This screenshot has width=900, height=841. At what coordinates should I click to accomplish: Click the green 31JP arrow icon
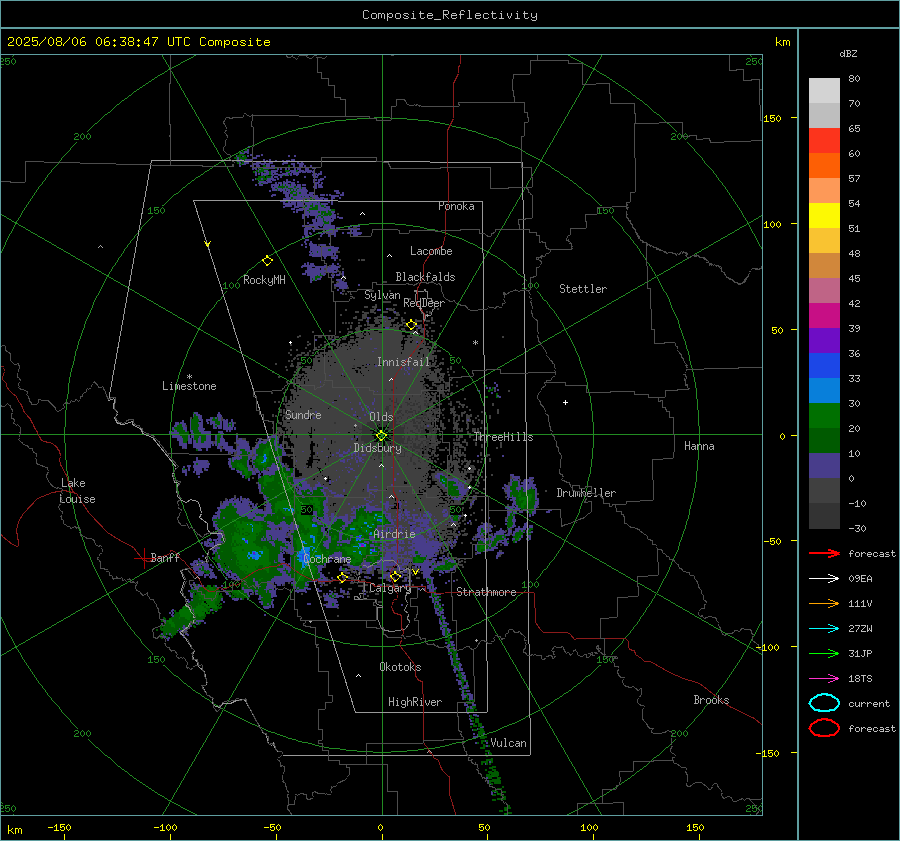pos(824,653)
